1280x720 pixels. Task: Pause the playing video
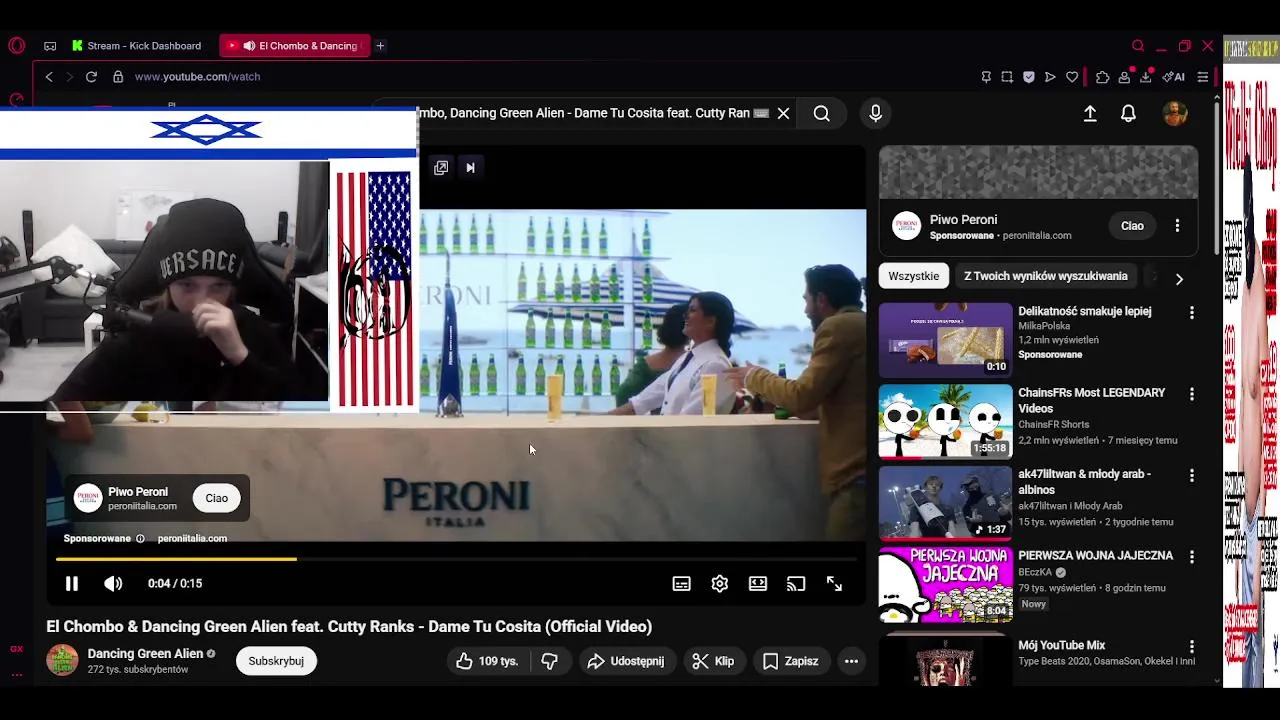coord(72,583)
